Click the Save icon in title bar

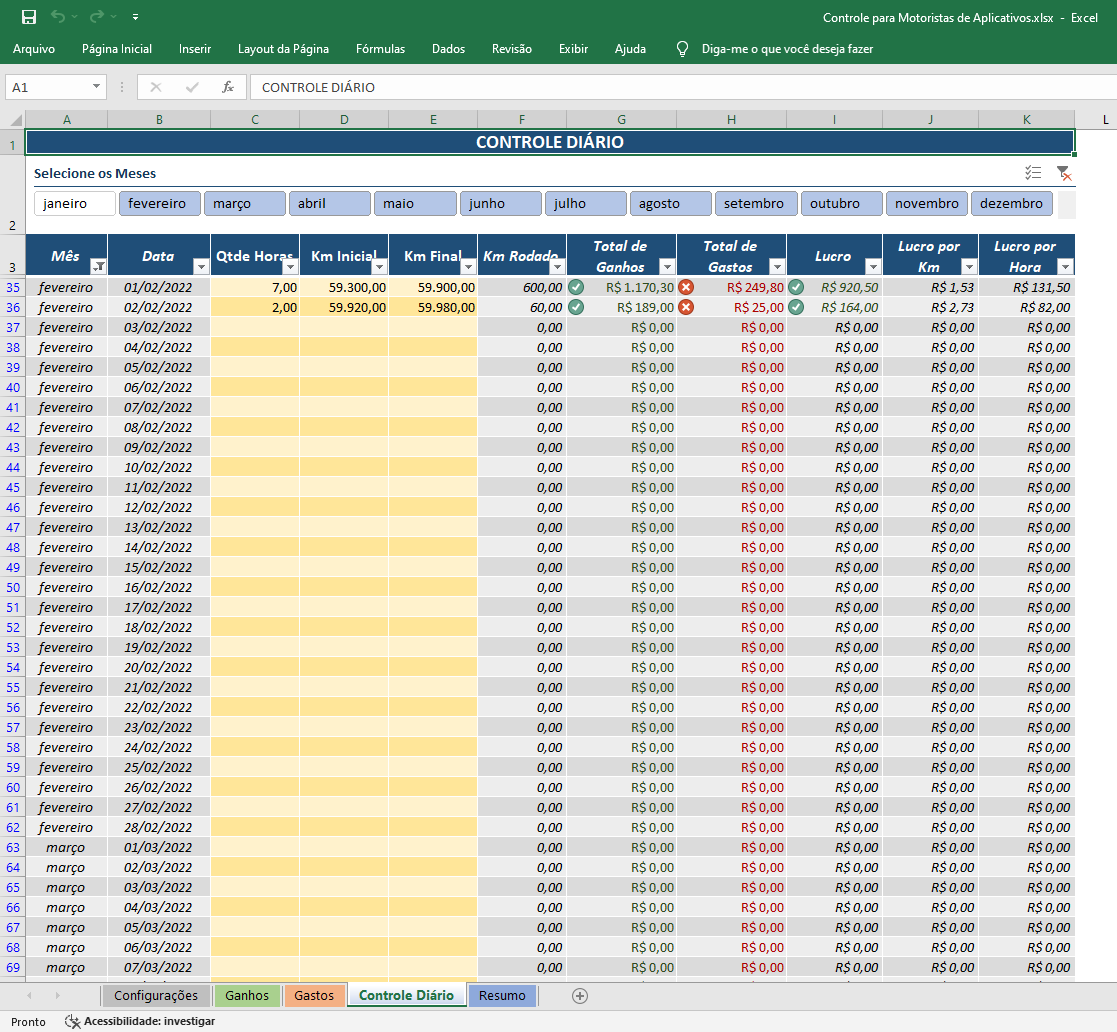pyautogui.click(x=28, y=17)
